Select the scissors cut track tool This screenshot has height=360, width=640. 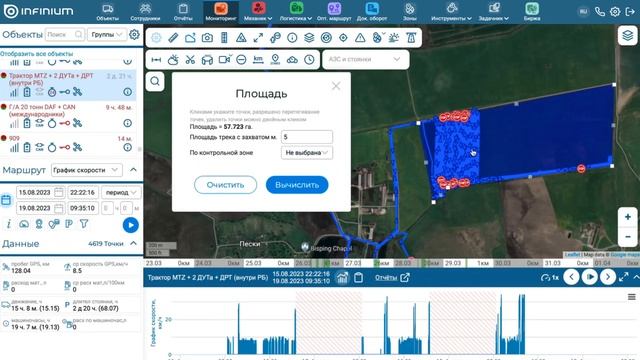coord(190,60)
